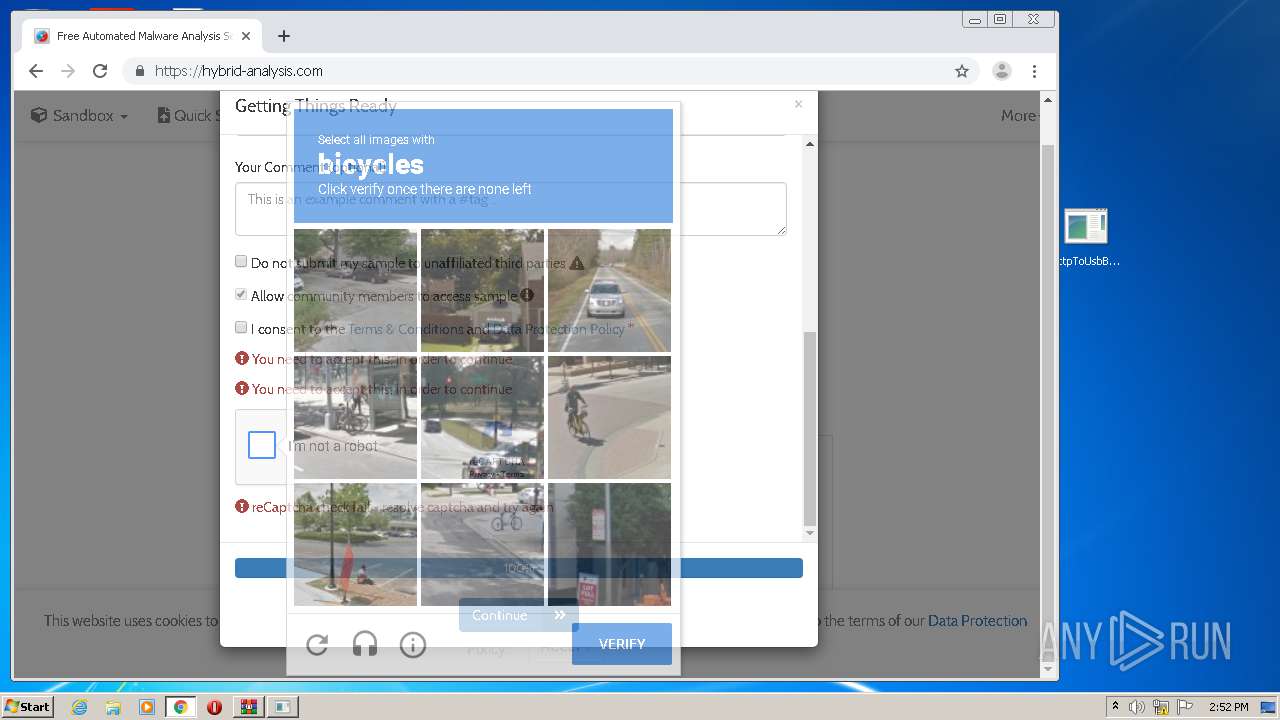Check "Do not submit my sample" option
The width and height of the screenshot is (1280, 720).
point(241,261)
